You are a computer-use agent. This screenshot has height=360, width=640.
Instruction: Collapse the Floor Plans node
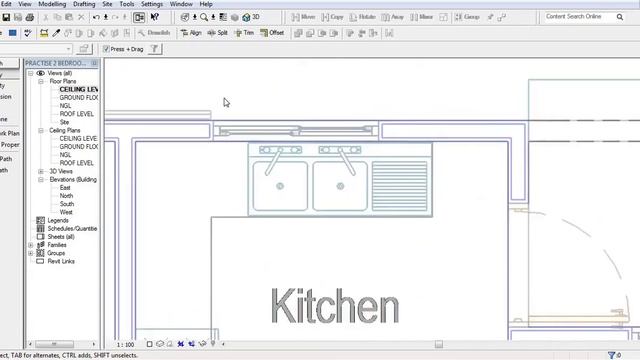tap(41, 82)
